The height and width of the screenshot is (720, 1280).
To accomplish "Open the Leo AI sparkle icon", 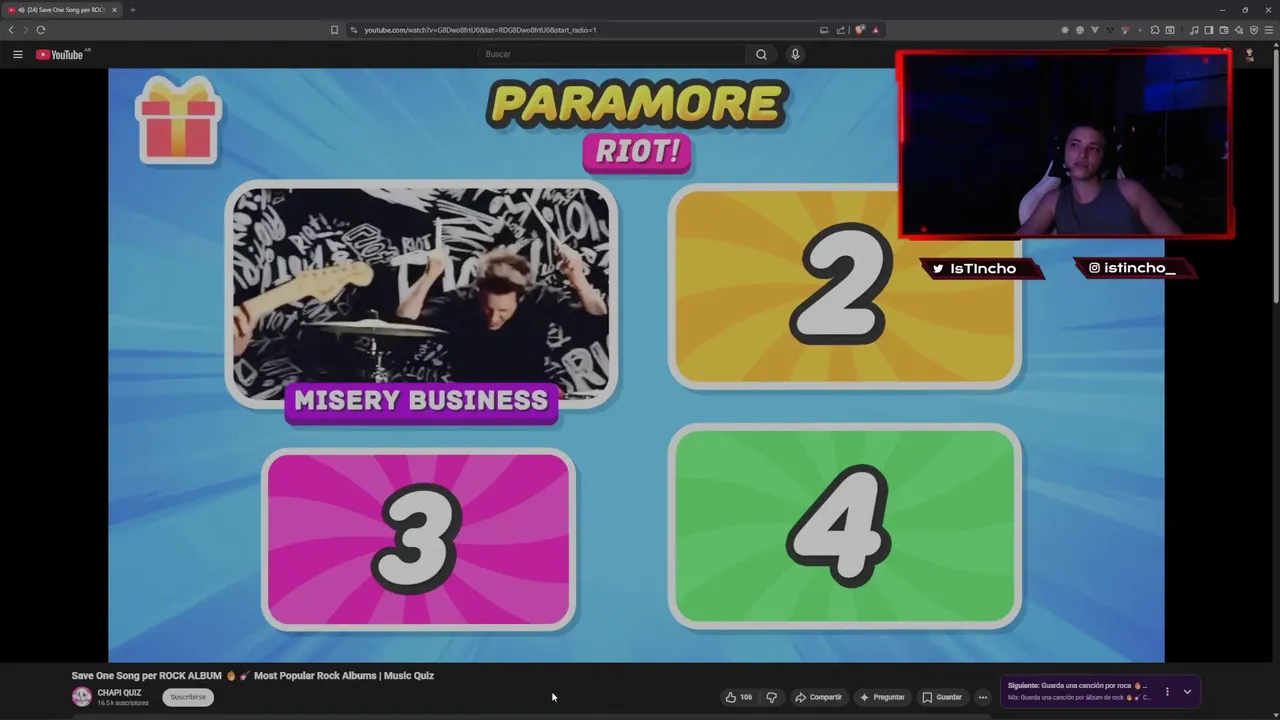I will click(1238, 30).
